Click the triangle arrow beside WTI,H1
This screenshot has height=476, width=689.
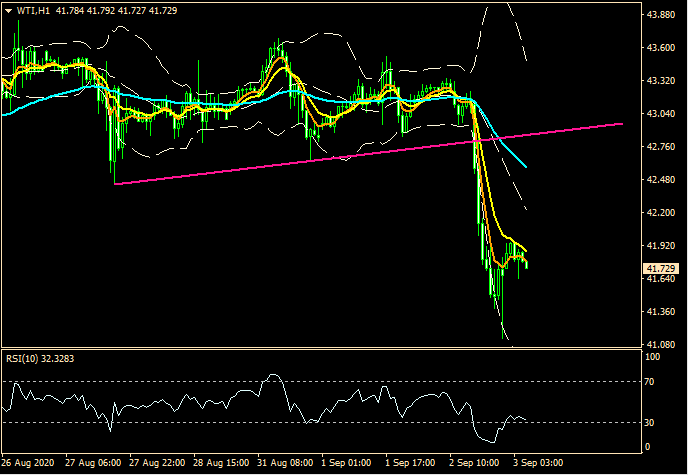[x=9, y=10]
